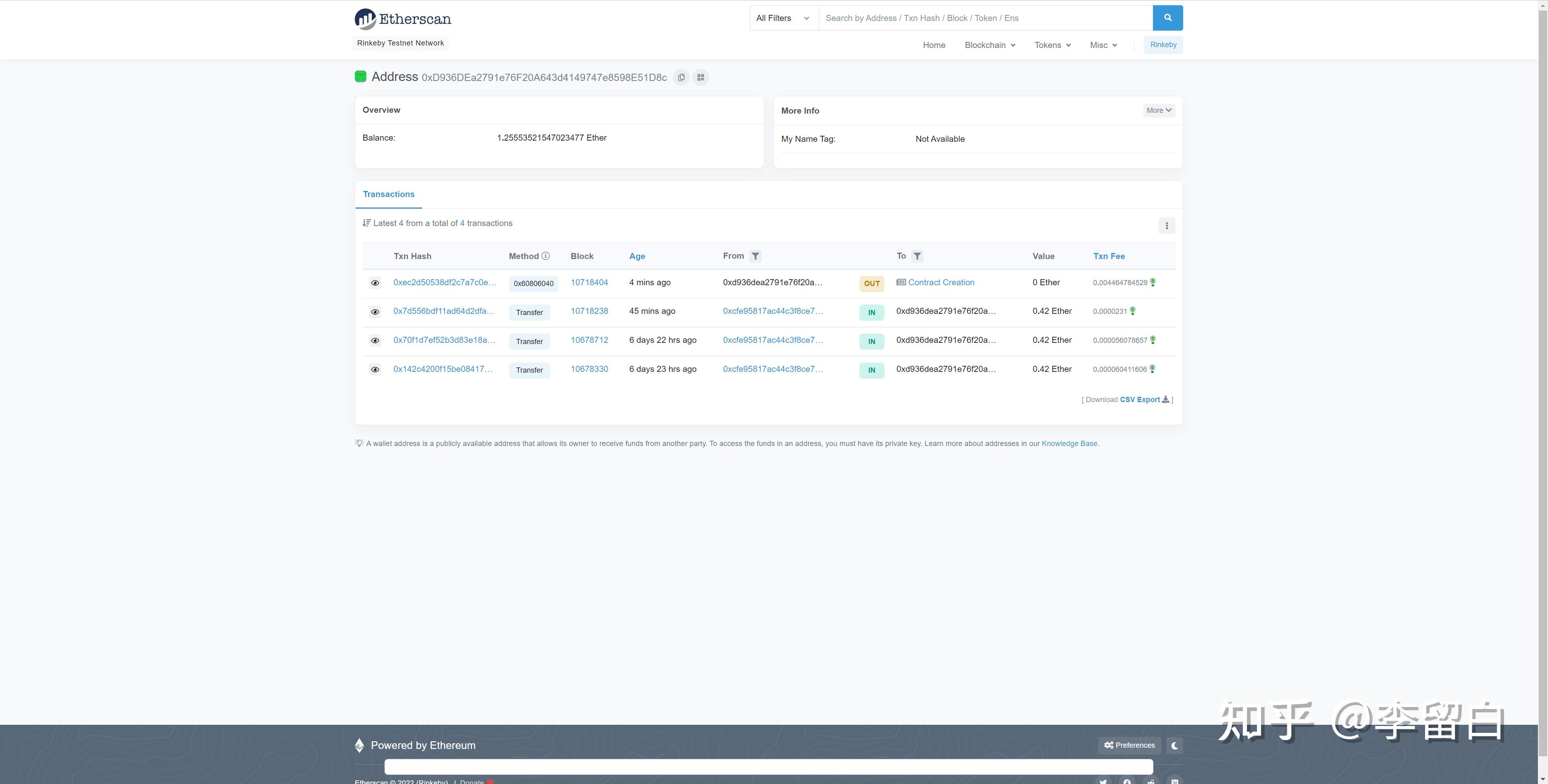This screenshot has width=1548, height=784.
Task: Click the green address identicon
Action: pos(360,76)
